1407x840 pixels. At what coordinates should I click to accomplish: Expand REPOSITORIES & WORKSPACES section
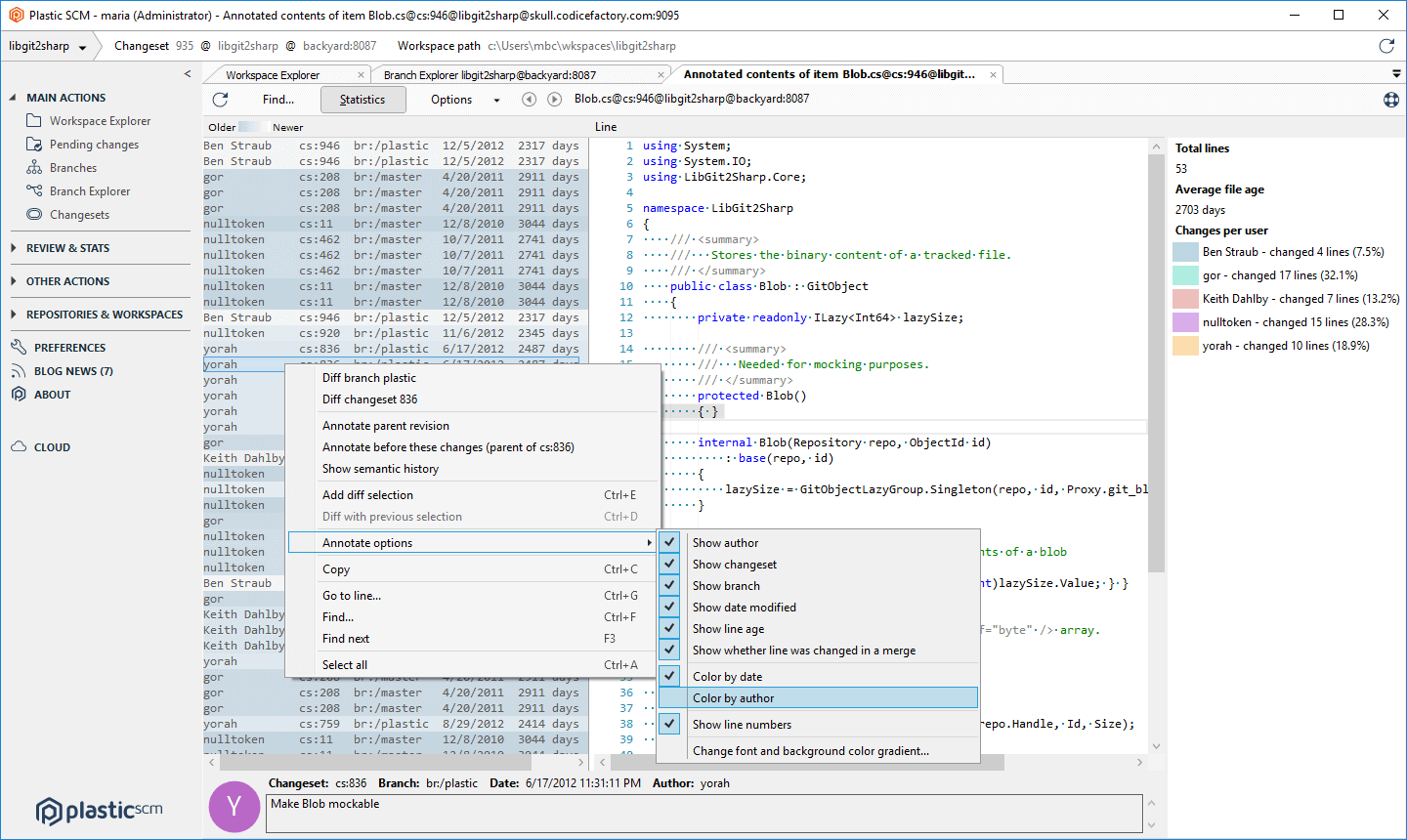14,315
